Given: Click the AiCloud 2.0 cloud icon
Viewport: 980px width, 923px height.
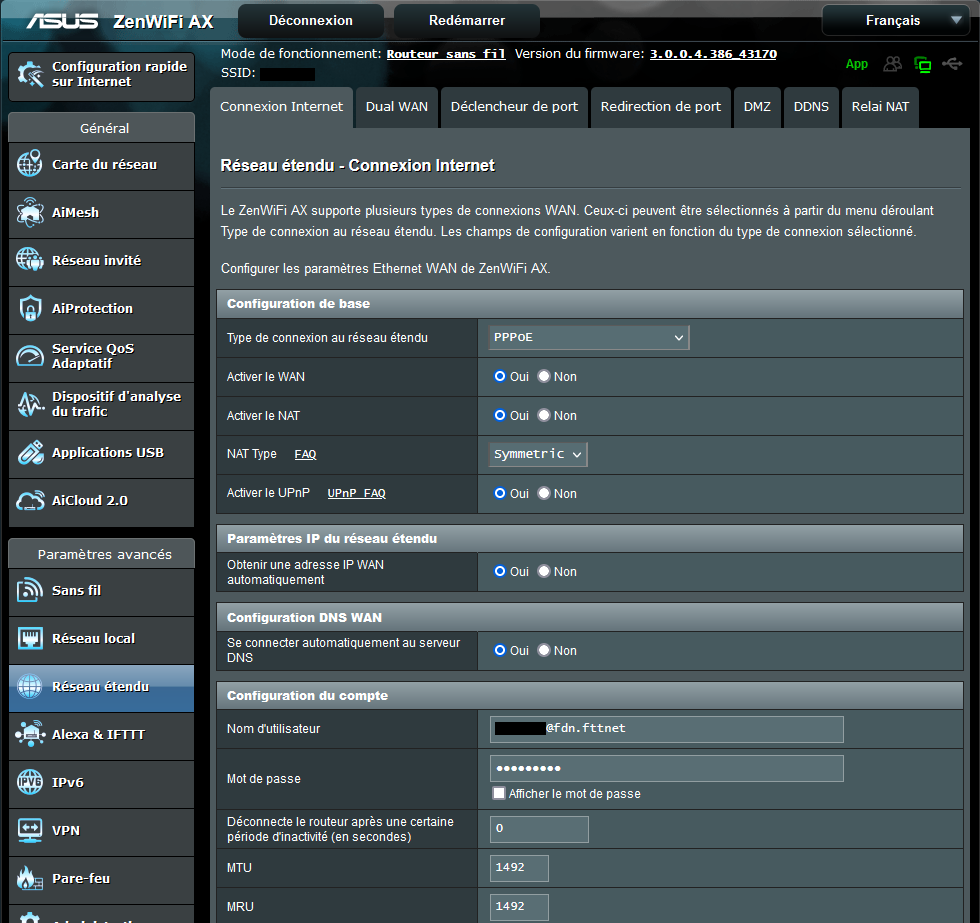Looking at the screenshot, I should point(29,501).
